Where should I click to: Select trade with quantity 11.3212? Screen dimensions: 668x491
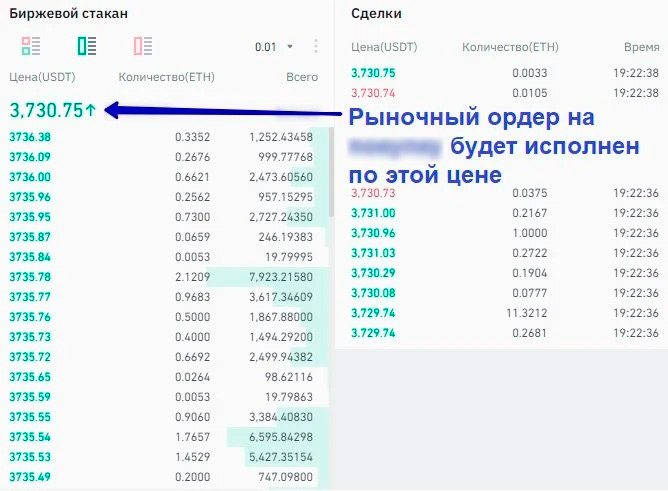click(505, 313)
